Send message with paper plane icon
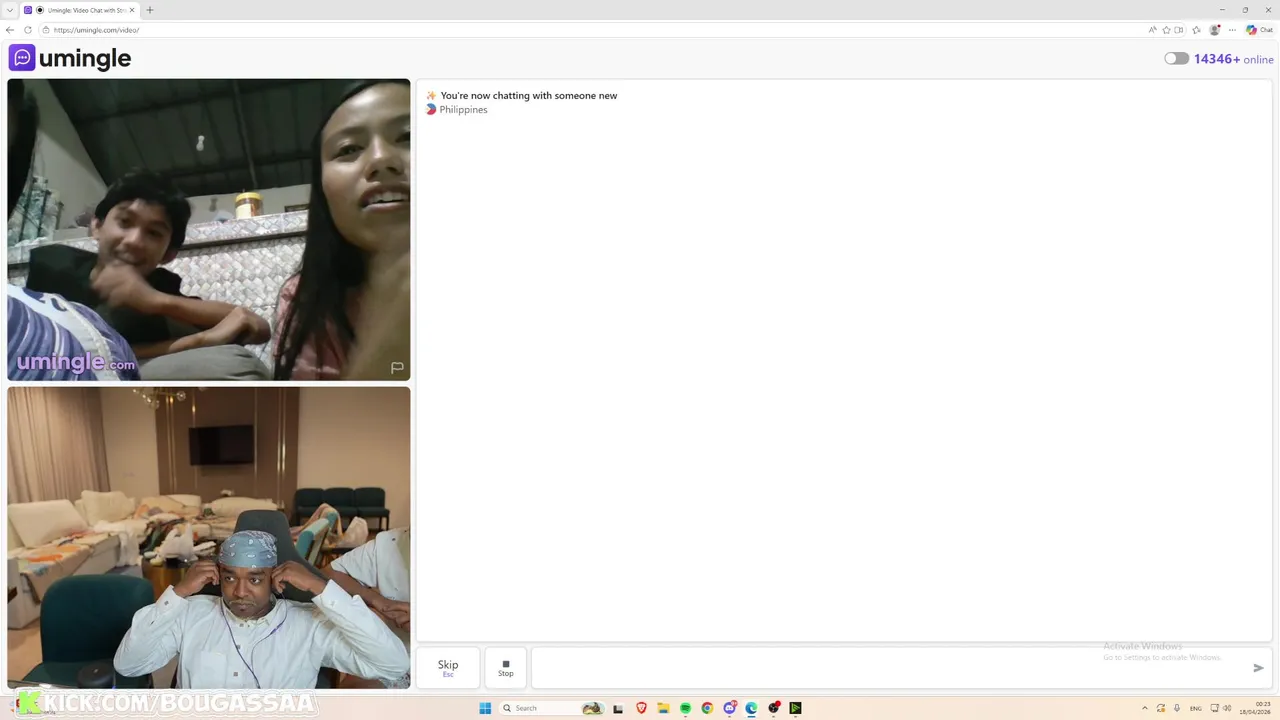 click(1258, 668)
